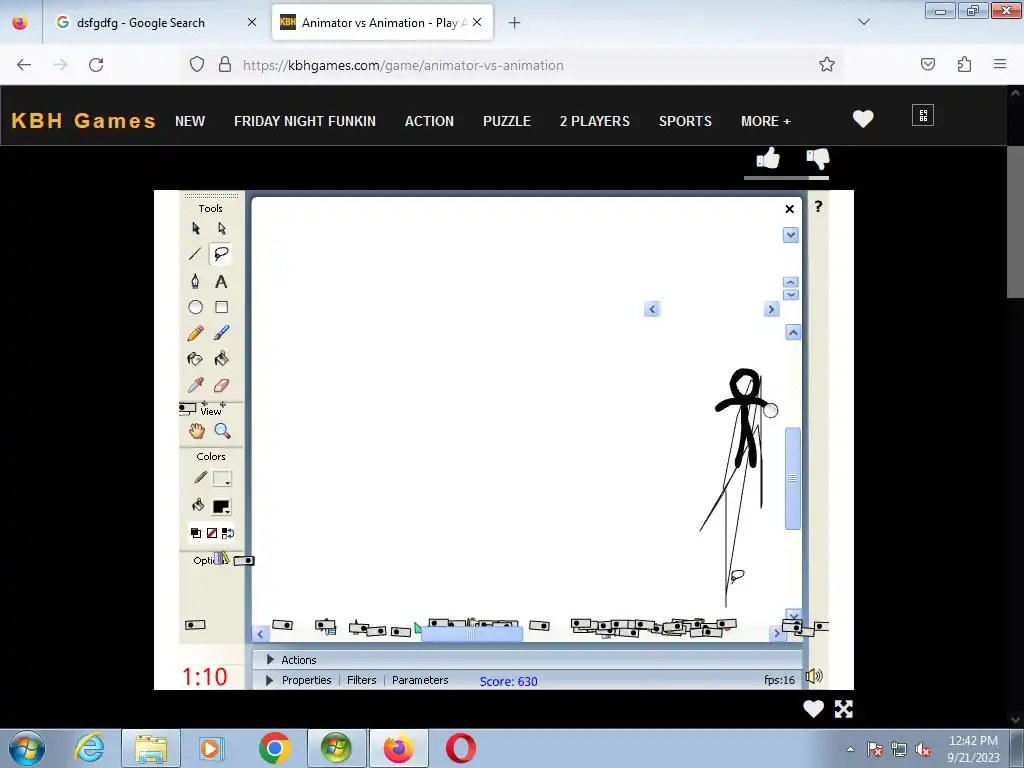1024x768 pixels.
Task: Select the black arrow Selection tool
Action: coord(196,228)
